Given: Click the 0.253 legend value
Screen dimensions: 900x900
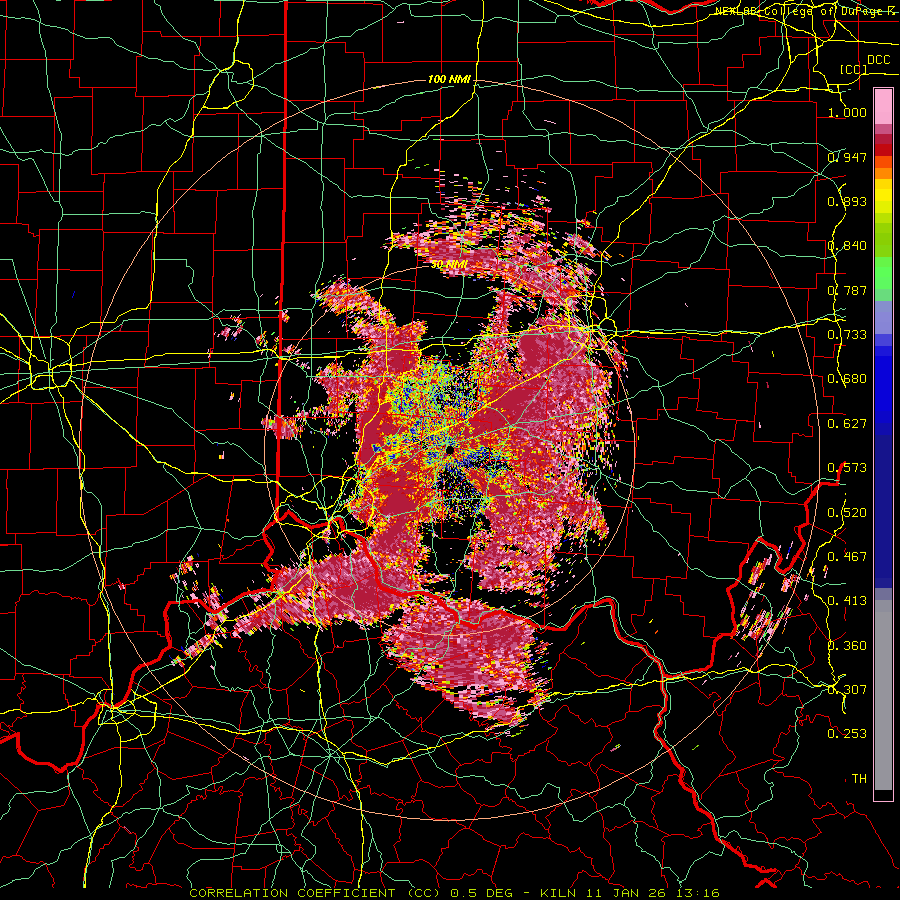Looking at the screenshot, I should [847, 734].
